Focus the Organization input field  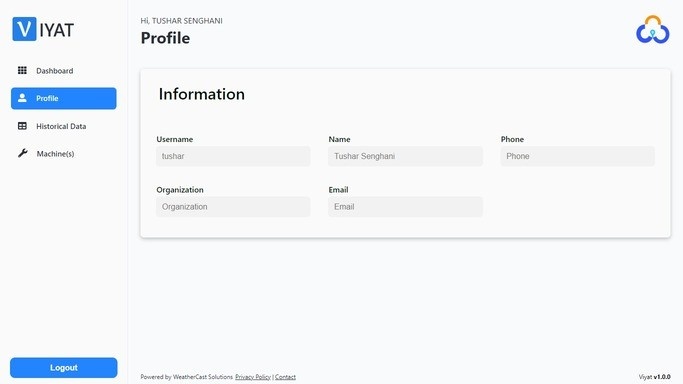click(x=233, y=207)
